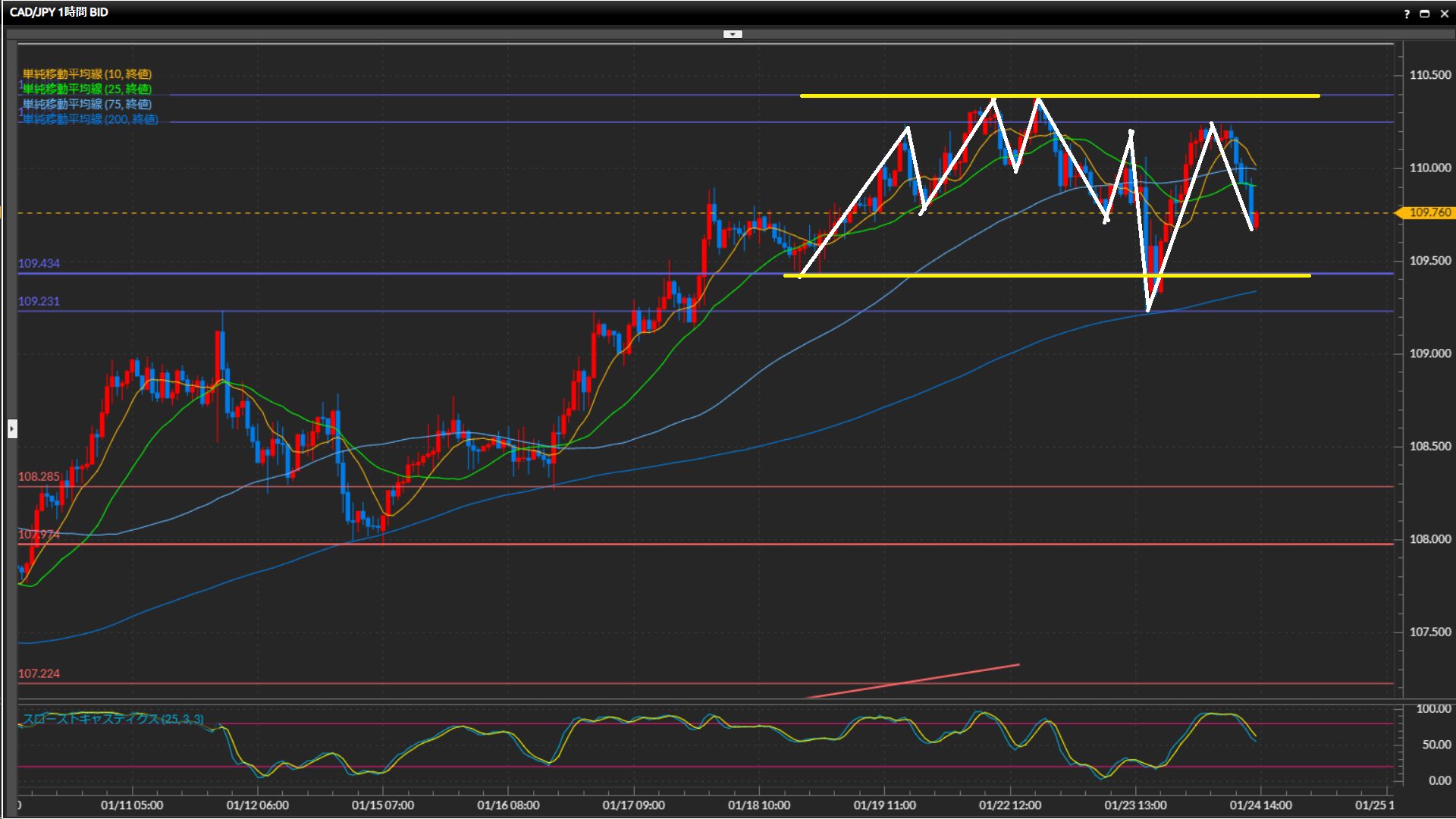Screen dimensions: 1456x819
Task: Select the 107.224 red line label
Action: pyautogui.click(x=39, y=673)
